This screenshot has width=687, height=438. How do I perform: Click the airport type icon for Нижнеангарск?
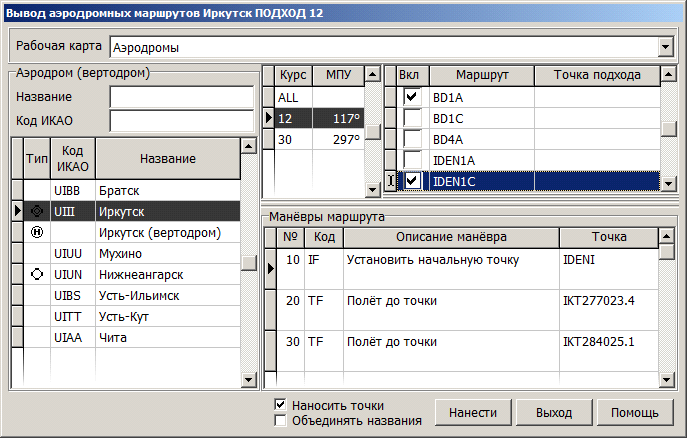(37, 274)
